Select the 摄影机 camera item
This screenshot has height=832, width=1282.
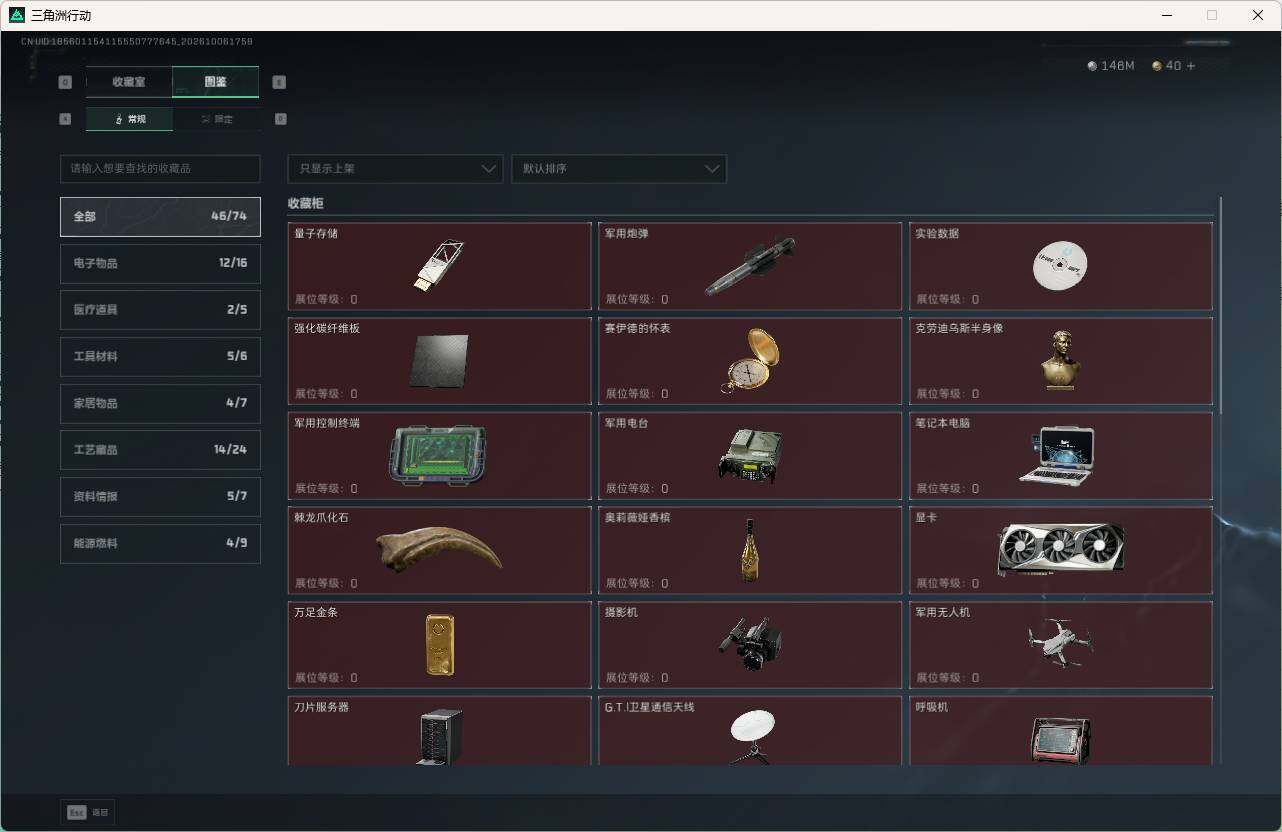(750, 645)
